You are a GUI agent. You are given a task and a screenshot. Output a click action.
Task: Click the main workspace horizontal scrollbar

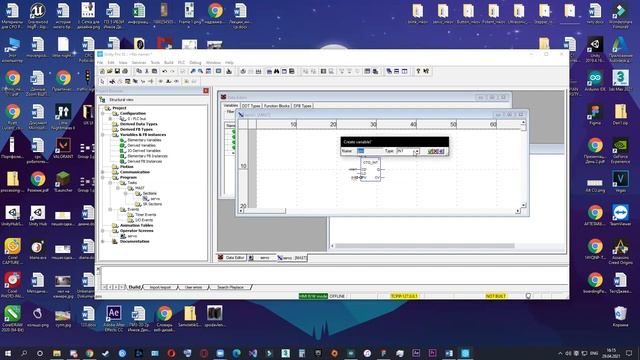pos(424,246)
